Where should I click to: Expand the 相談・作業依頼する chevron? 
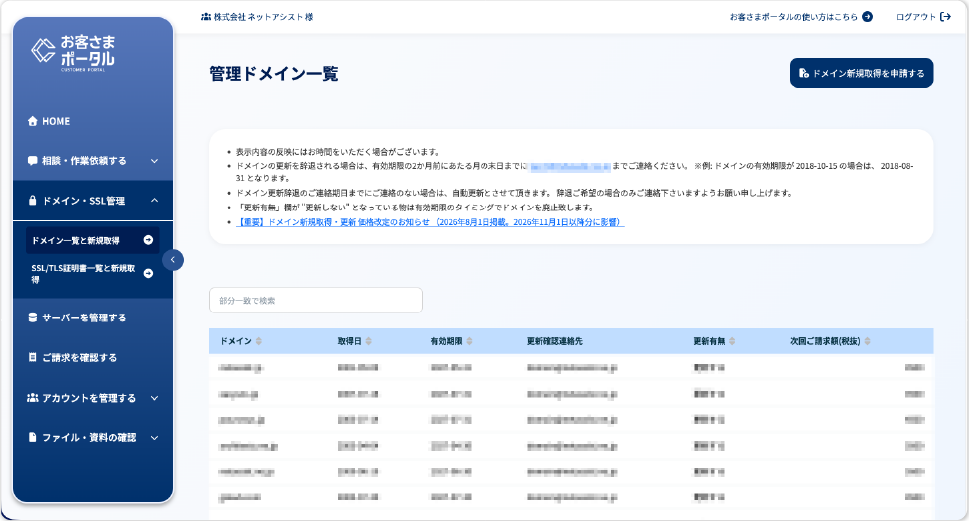click(154, 161)
